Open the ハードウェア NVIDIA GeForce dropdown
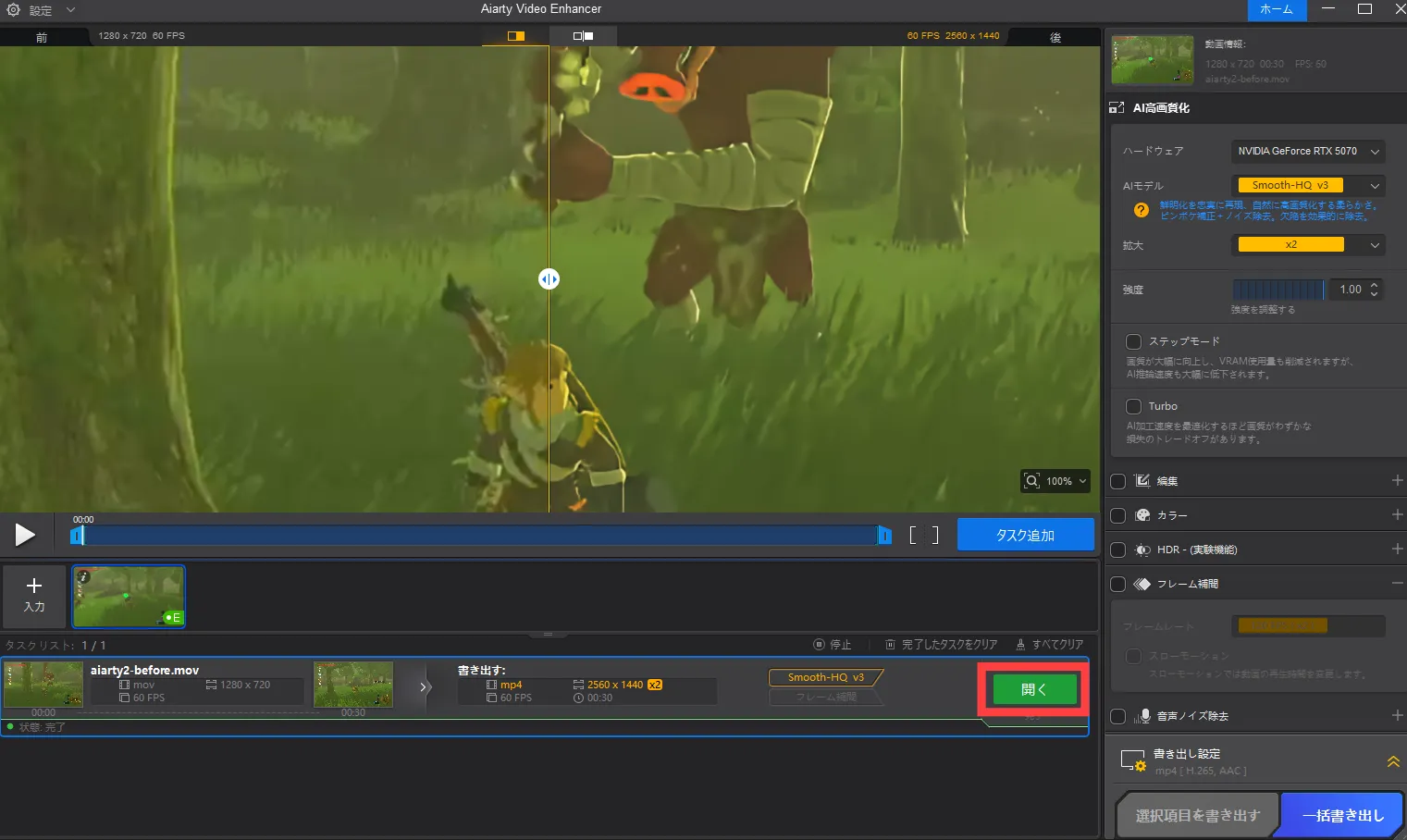The width and height of the screenshot is (1407, 840). click(x=1307, y=151)
